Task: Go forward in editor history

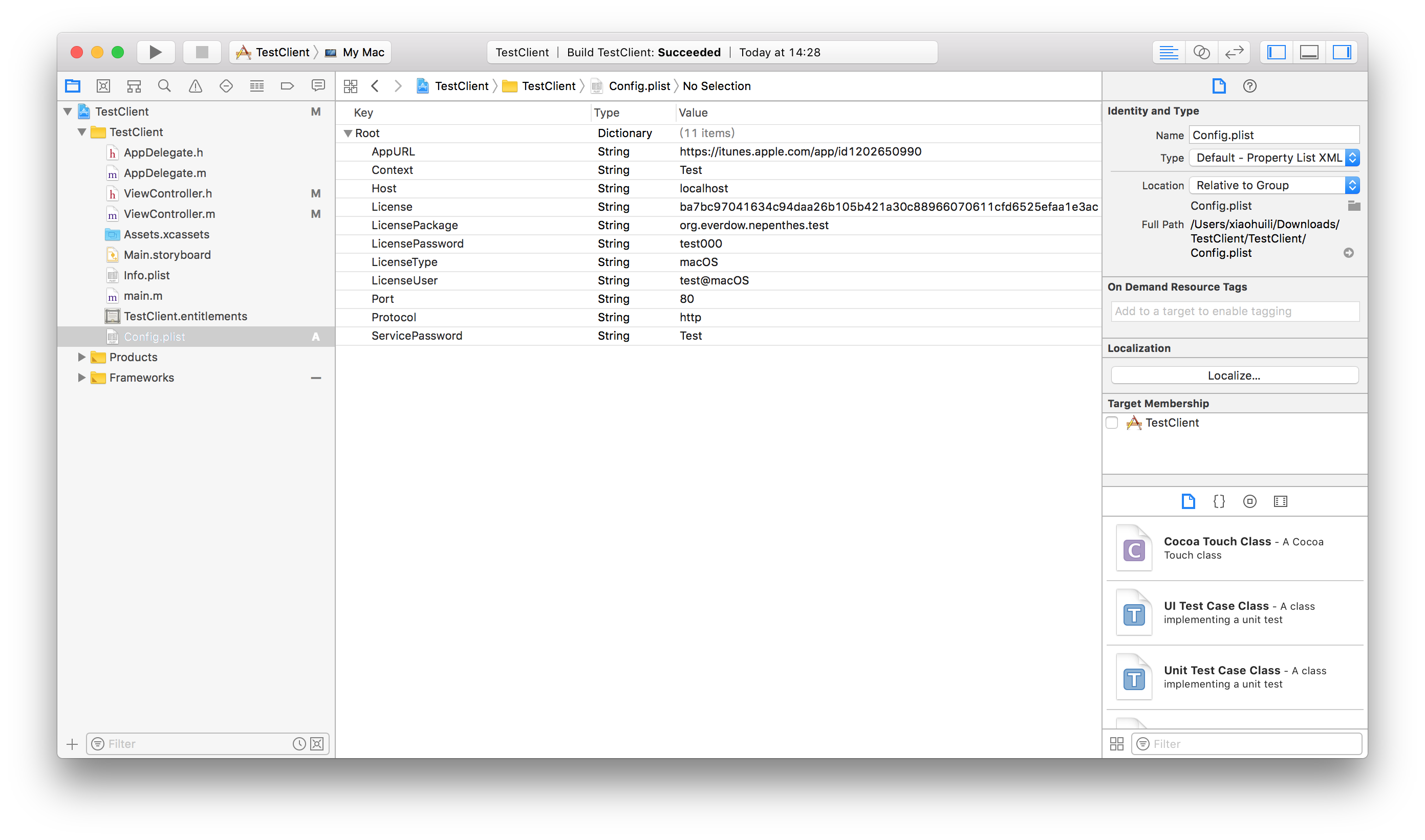Action: pyautogui.click(x=398, y=86)
